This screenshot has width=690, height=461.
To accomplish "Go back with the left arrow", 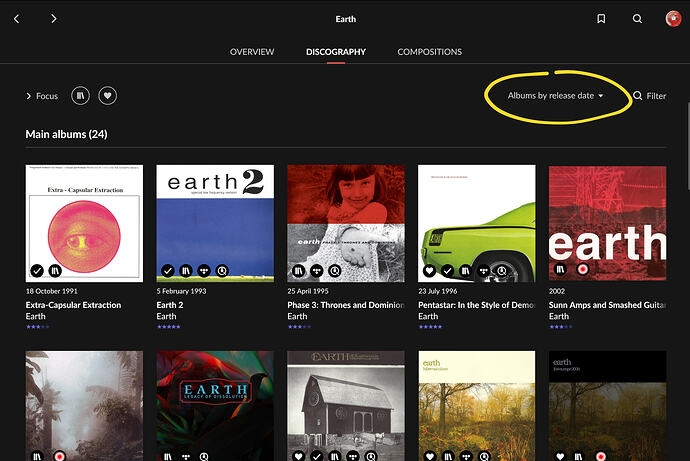I will point(17,19).
